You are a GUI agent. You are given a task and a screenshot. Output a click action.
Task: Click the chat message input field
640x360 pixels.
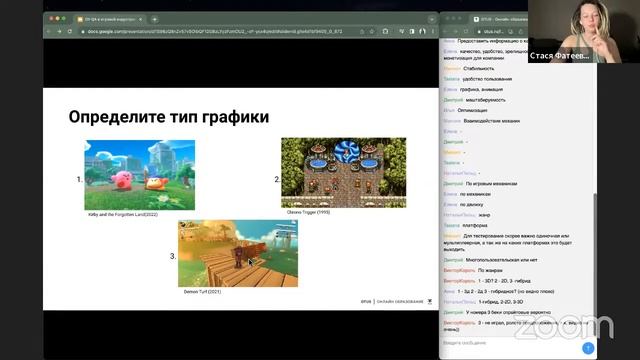point(510,343)
